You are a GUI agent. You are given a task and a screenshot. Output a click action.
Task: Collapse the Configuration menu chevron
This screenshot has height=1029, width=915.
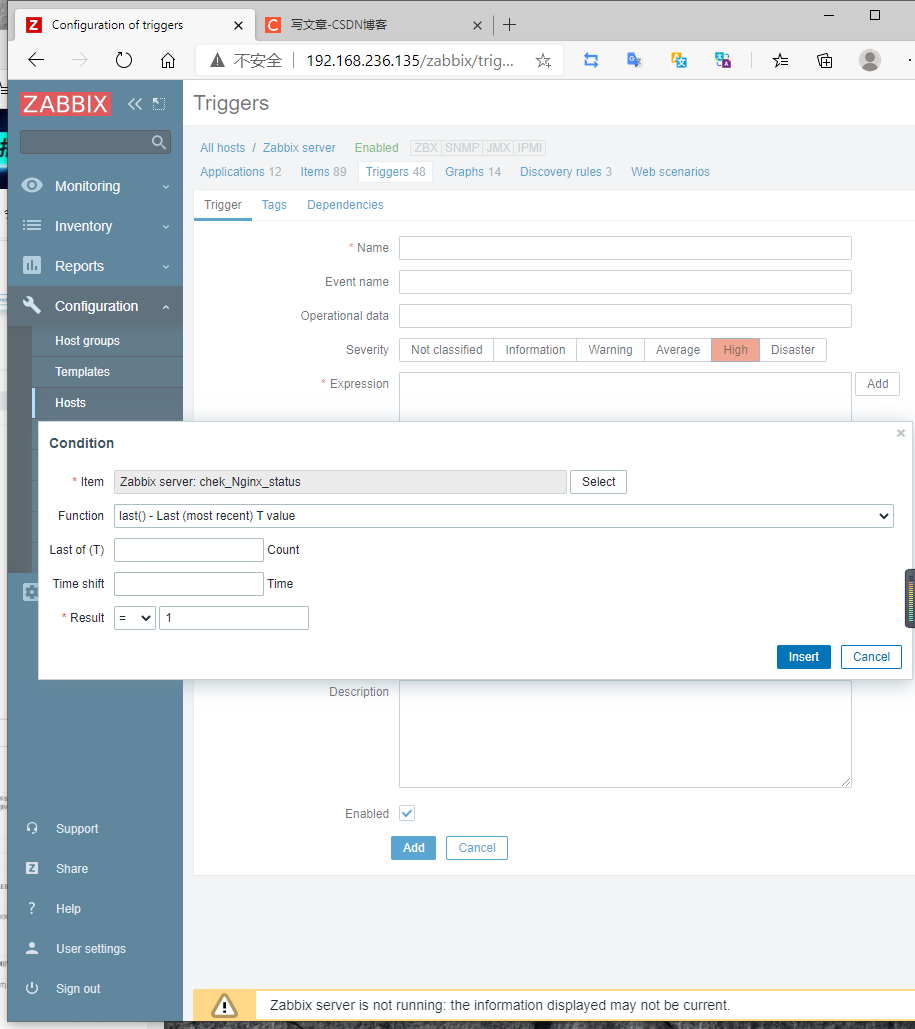click(x=166, y=306)
